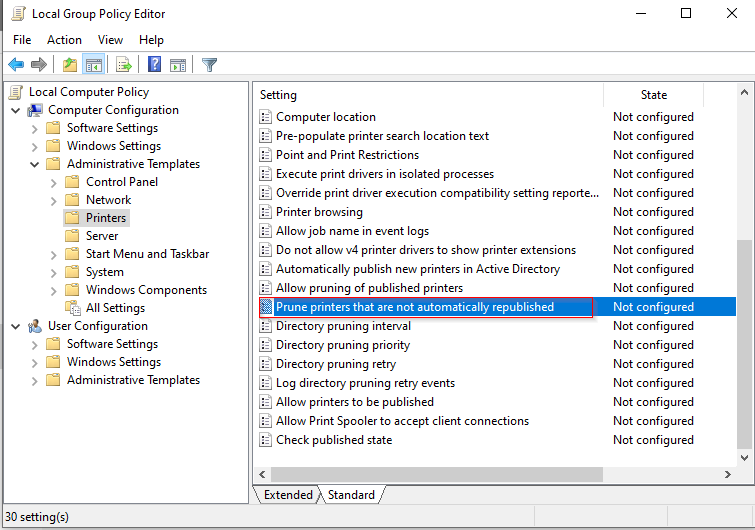Select the Point and Print Restrictions setting

347,155
